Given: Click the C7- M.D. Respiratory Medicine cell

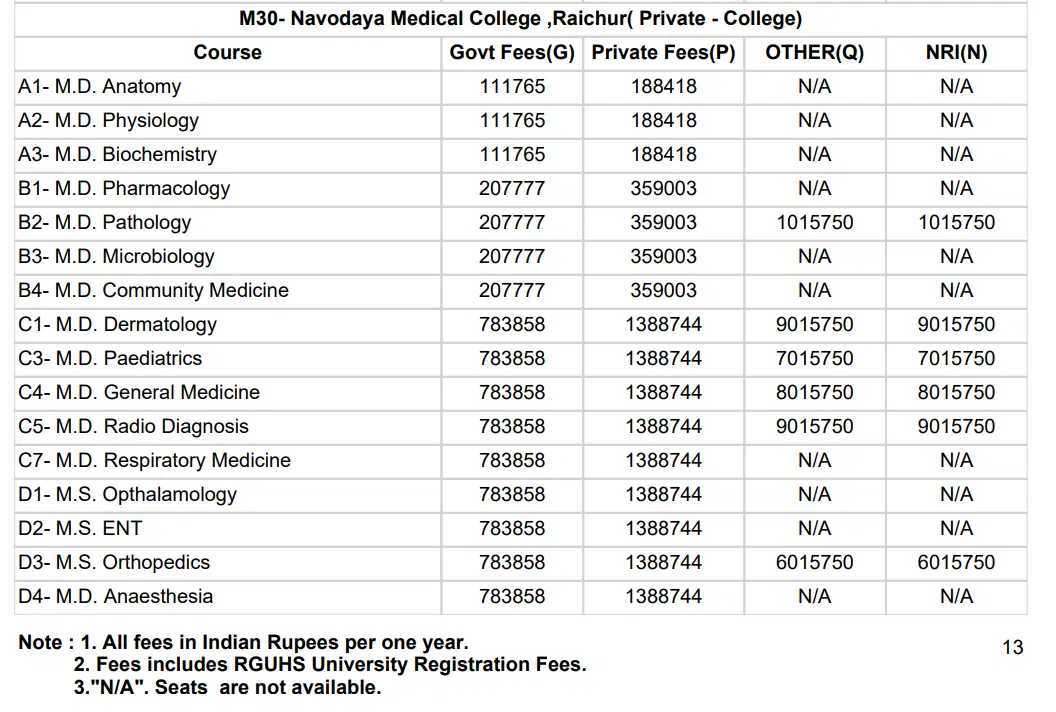Looking at the screenshot, I should [154, 461].
